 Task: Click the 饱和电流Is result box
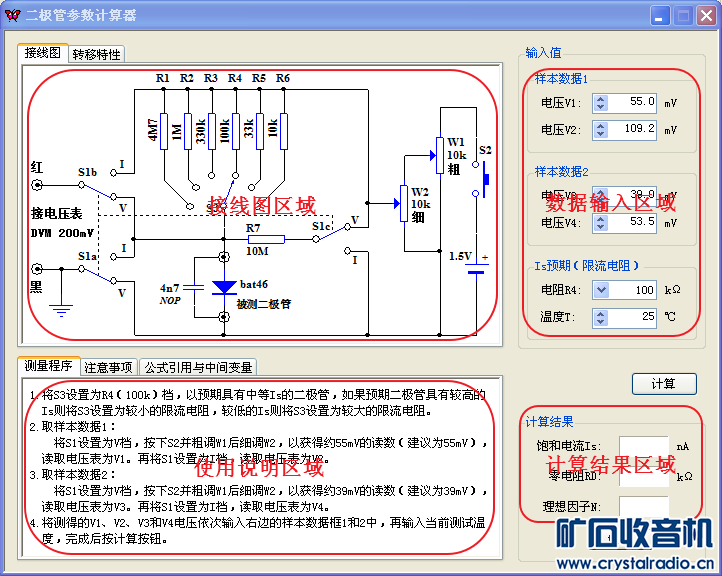click(644, 446)
